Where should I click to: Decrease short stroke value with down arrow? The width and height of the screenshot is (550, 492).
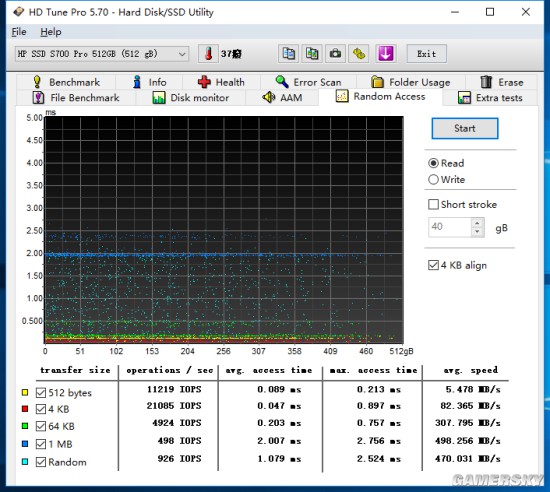pos(477,232)
